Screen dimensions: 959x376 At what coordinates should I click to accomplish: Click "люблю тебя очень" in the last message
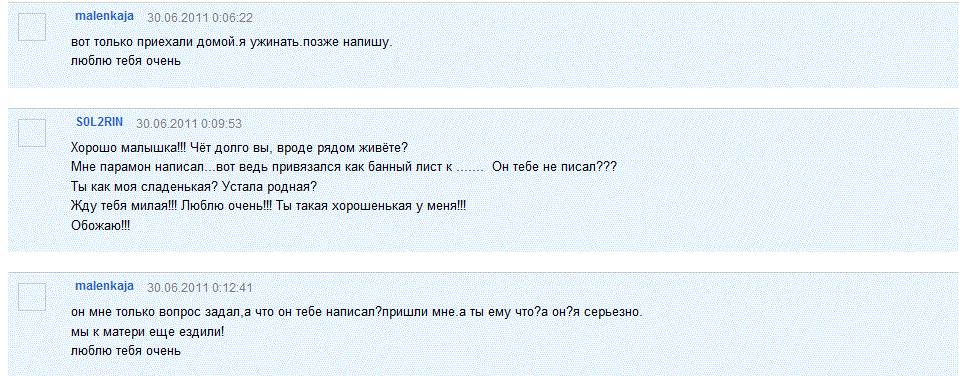pyautogui.click(x=126, y=351)
